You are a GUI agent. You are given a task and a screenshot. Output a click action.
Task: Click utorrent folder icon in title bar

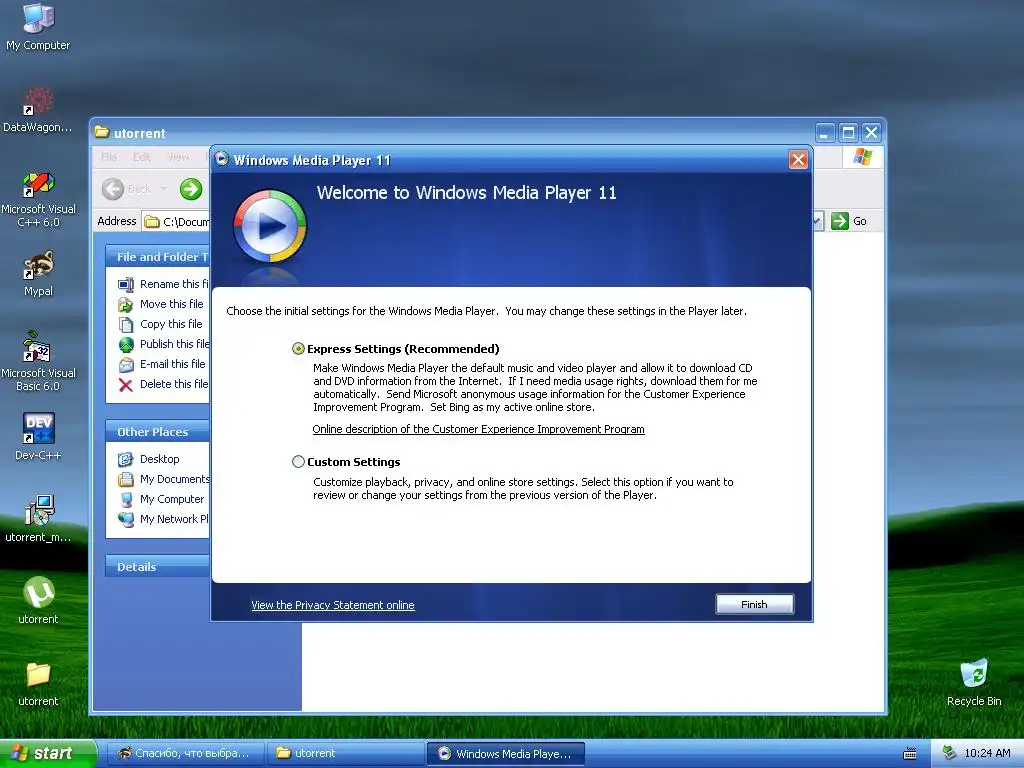tap(102, 133)
